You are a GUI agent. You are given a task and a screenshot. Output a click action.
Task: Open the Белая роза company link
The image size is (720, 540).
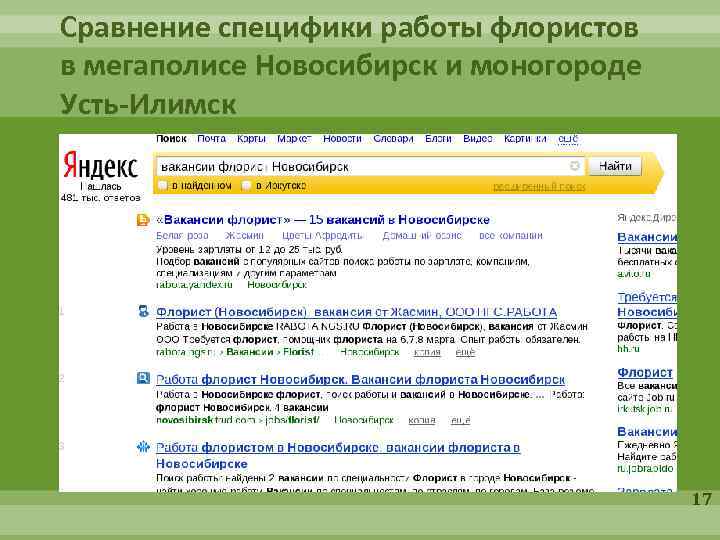(x=182, y=236)
